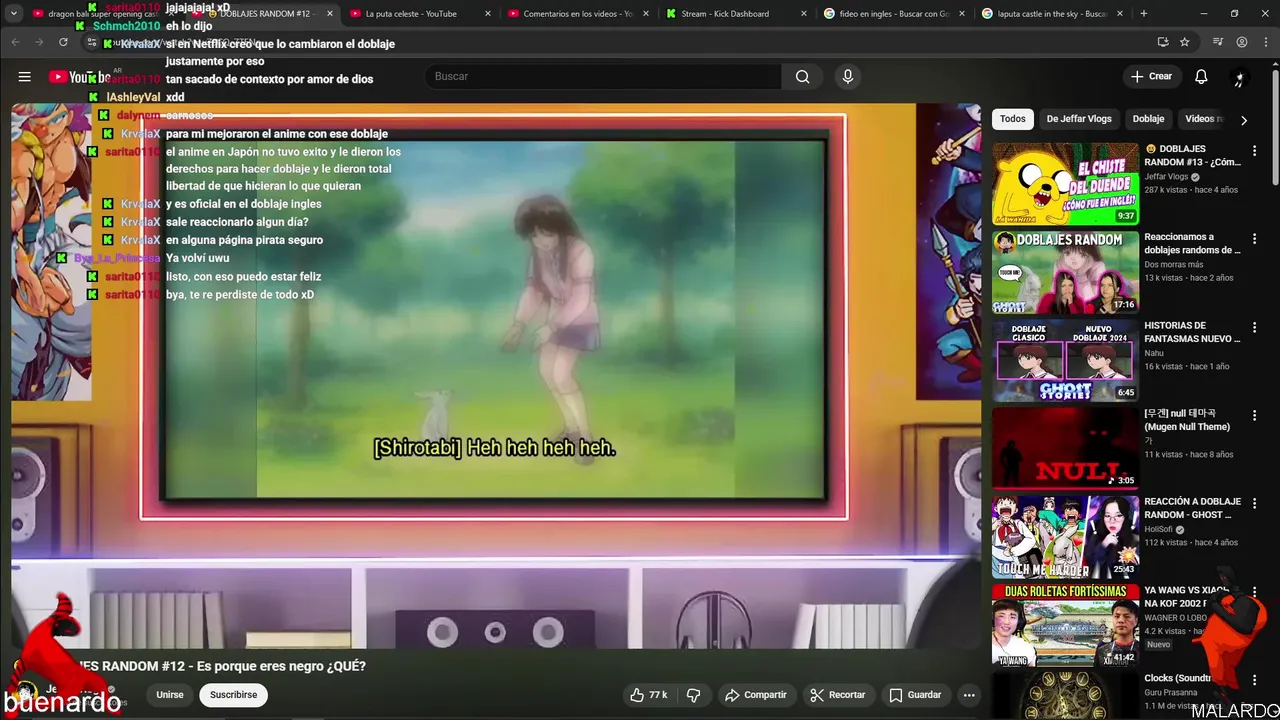Viewport: 1280px width, 720px height.
Task: Open more actions ellipsis beside Guardar
Action: click(968, 695)
